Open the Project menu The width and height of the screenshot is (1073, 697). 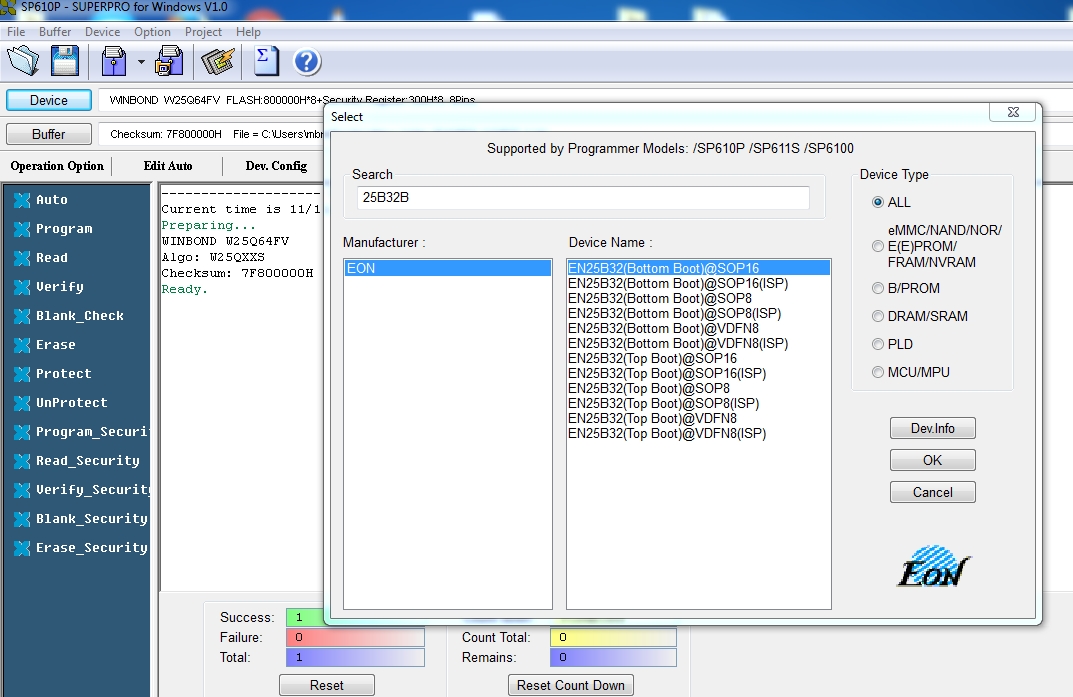(x=203, y=32)
